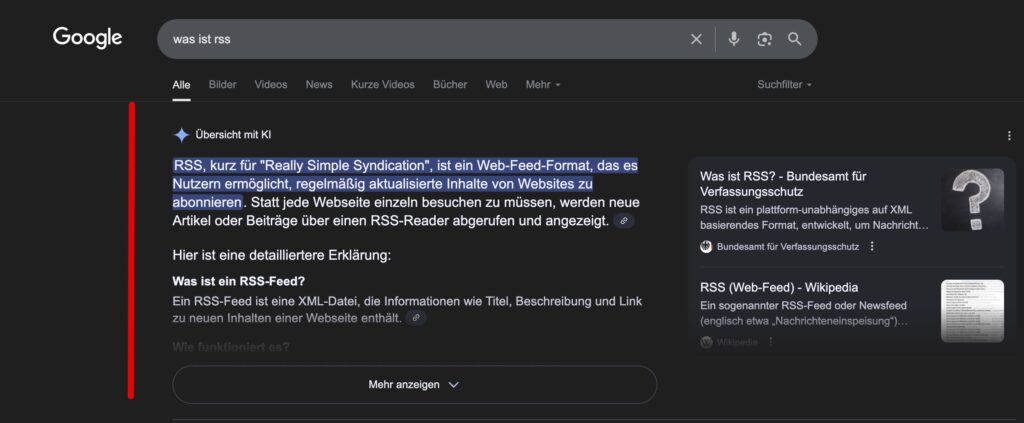Click the Bundesamt für Verfassungsschutz favicon
This screenshot has width=1024, height=423.
click(x=706, y=247)
